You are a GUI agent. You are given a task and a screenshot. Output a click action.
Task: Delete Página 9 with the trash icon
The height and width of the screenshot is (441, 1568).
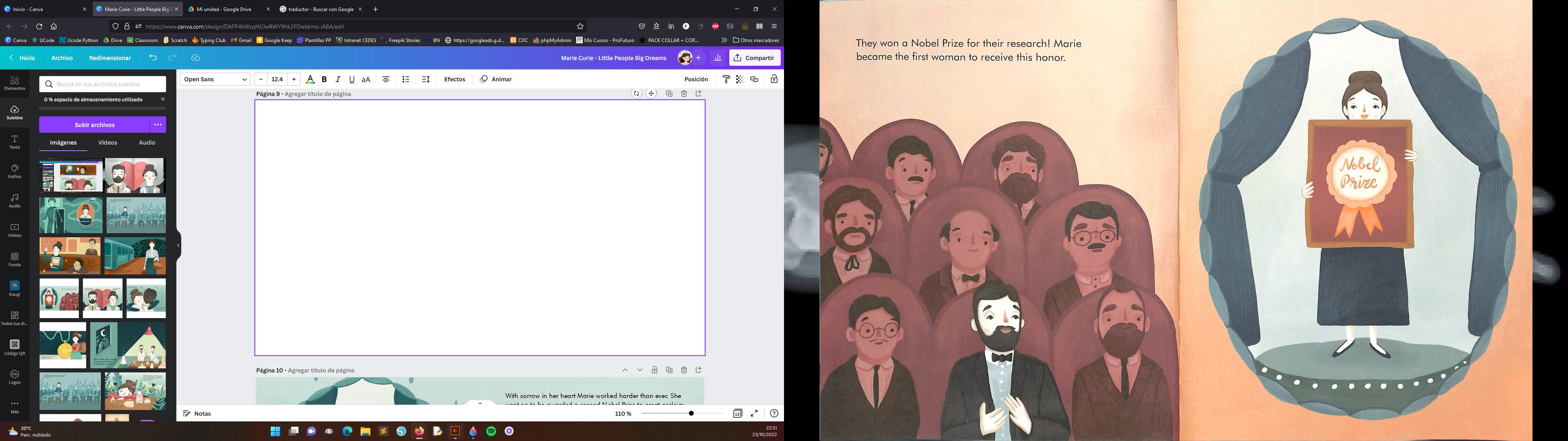coord(684,94)
